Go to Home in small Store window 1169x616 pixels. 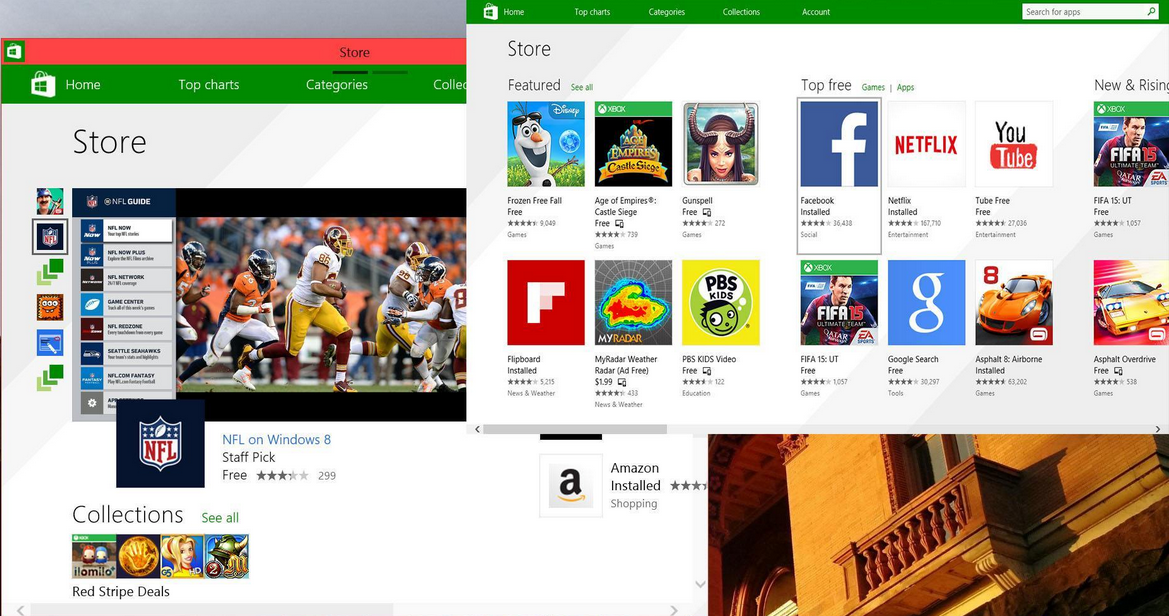point(514,12)
